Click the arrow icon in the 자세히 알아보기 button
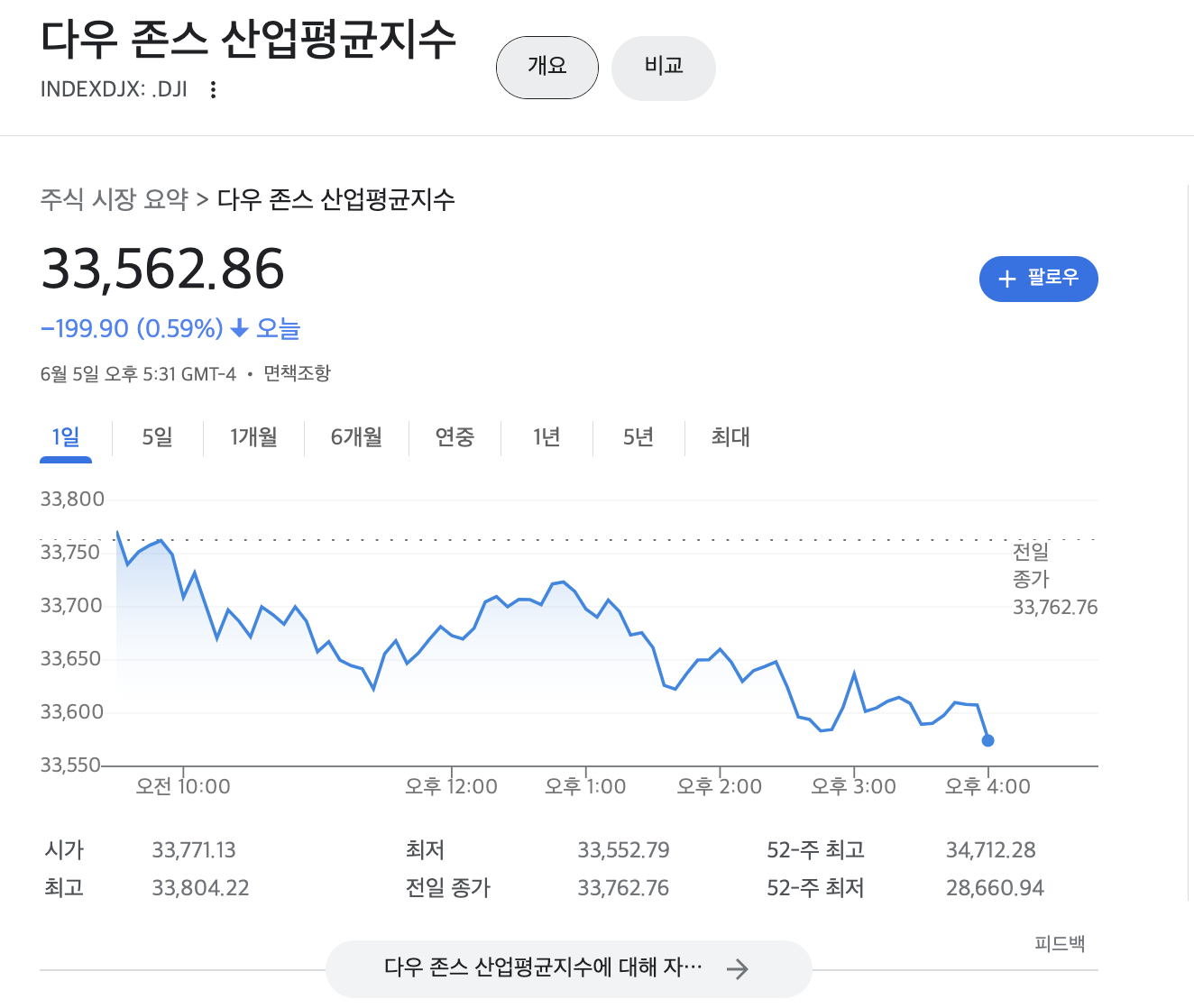The image size is (1194, 1008). click(x=738, y=969)
